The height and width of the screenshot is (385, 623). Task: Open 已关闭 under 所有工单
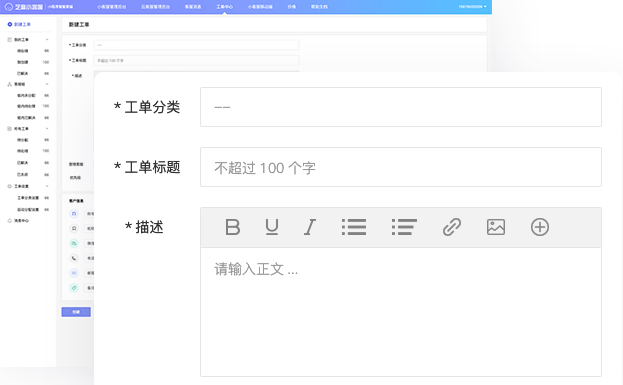point(23,175)
